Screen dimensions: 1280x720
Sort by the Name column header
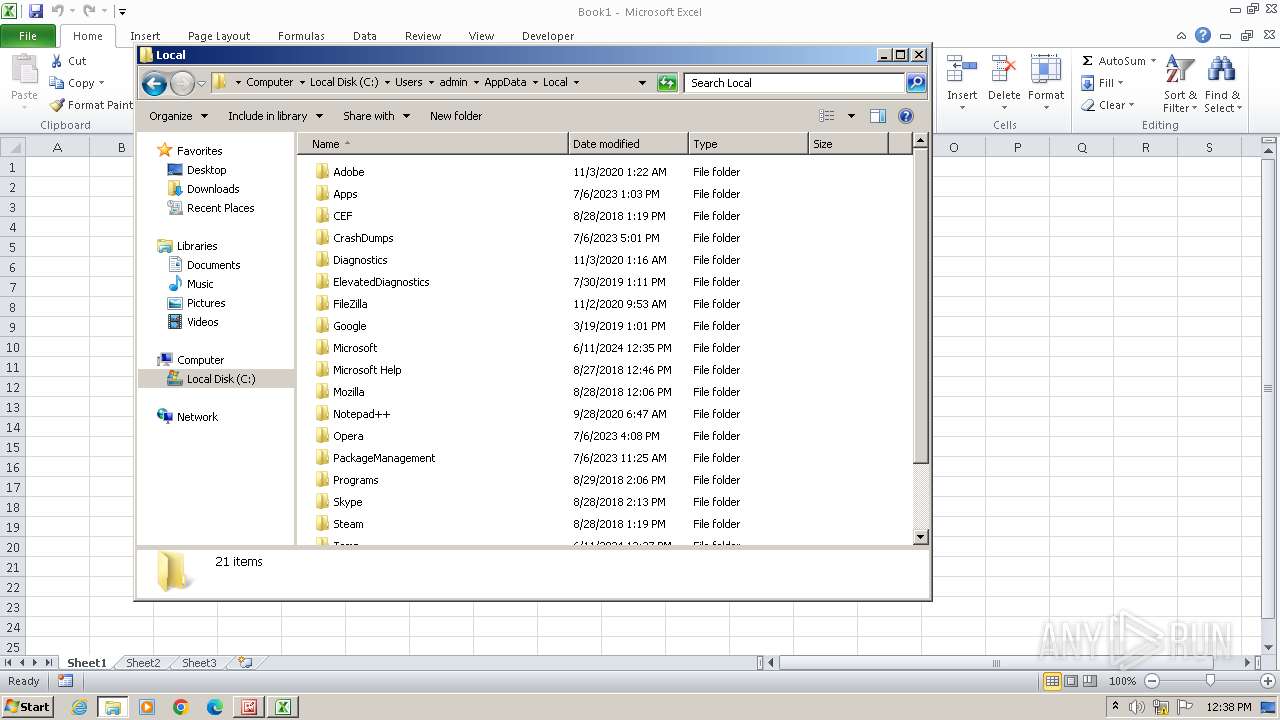(x=433, y=144)
